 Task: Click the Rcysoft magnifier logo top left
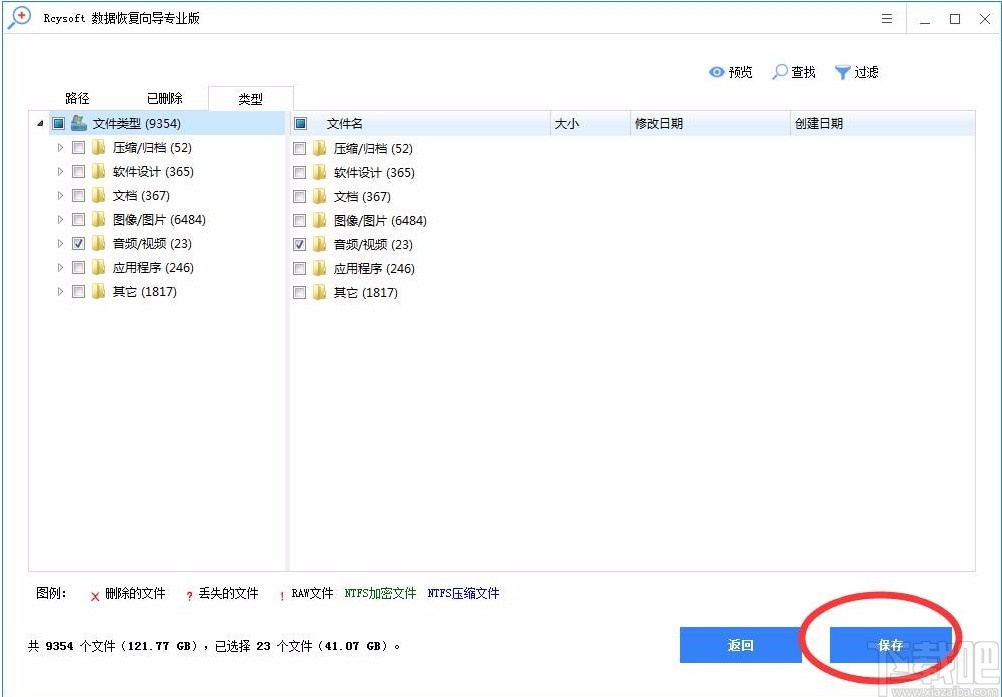(18, 18)
